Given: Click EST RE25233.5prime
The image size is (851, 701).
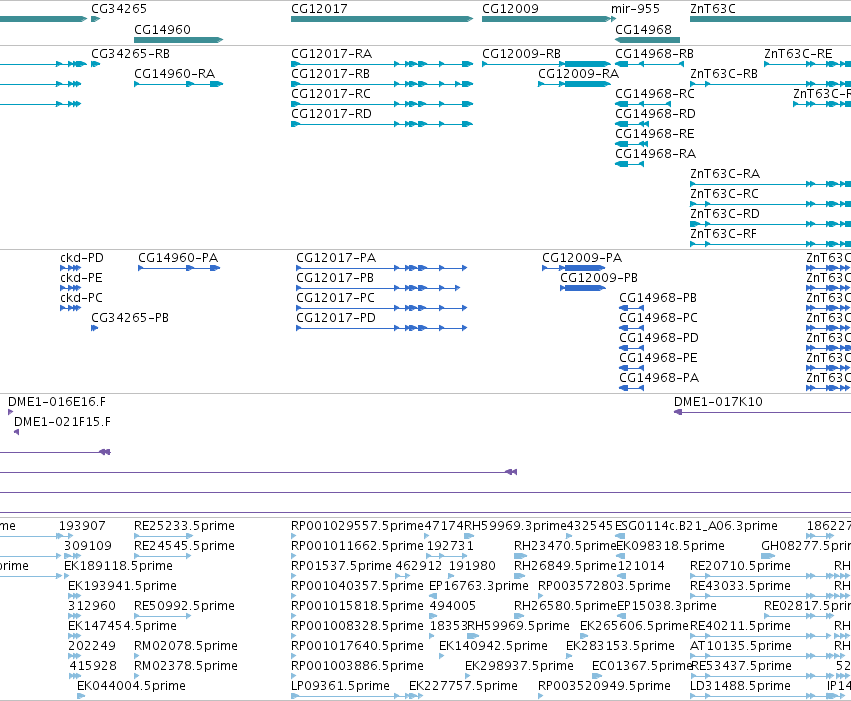Looking at the screenshot, I should point(184,526).
